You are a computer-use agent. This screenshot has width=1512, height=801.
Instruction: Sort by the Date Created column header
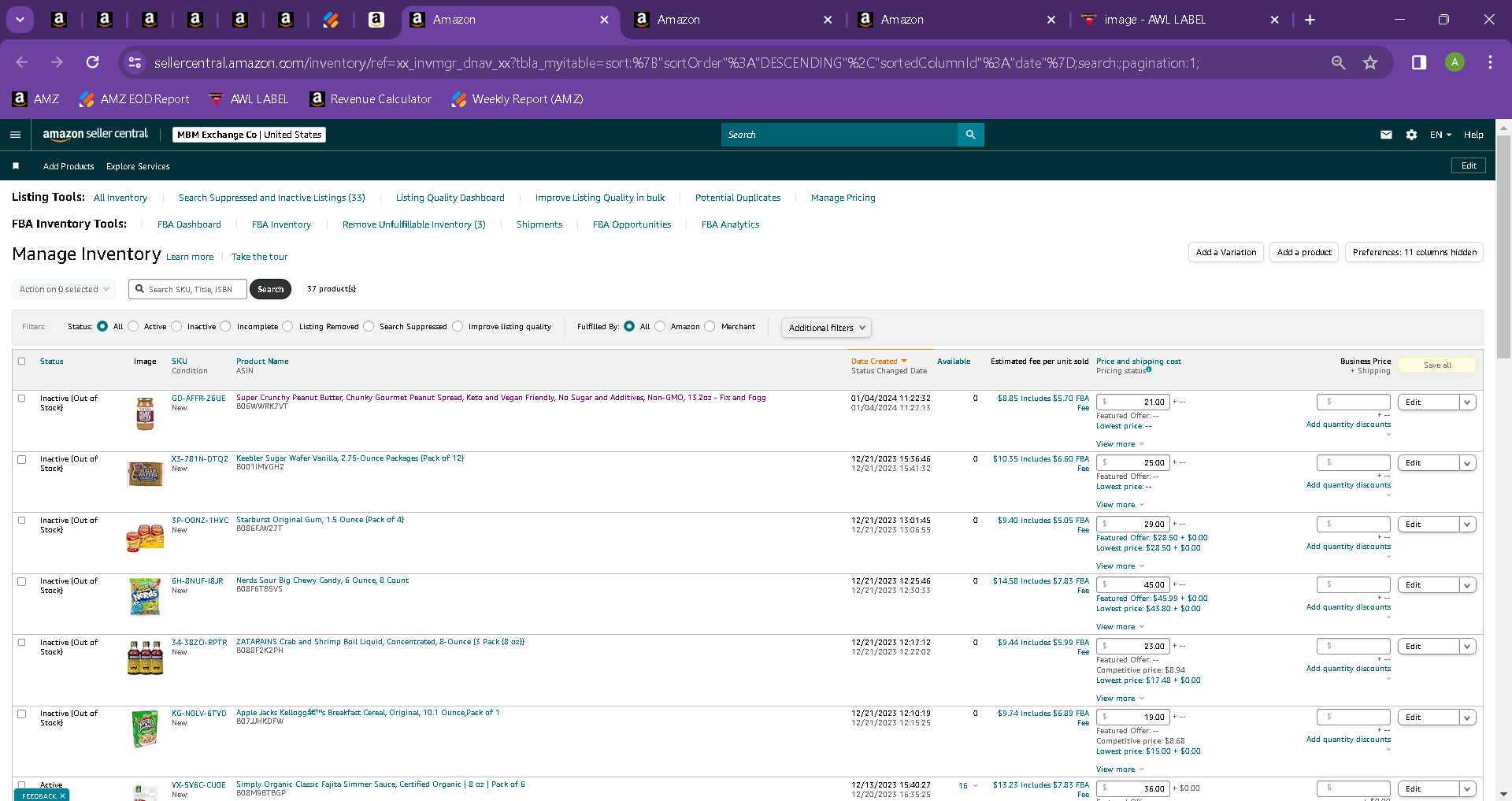pyautogui.click(x=879, y=362)
